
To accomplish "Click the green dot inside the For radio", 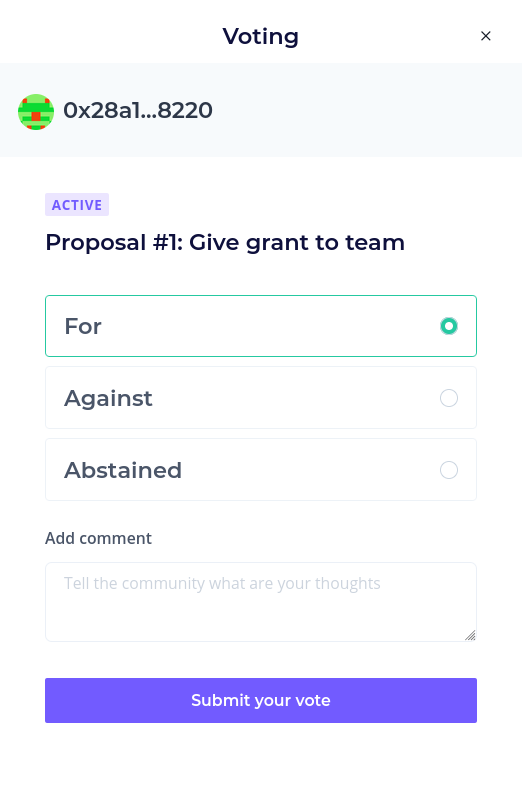I will 449,326.
